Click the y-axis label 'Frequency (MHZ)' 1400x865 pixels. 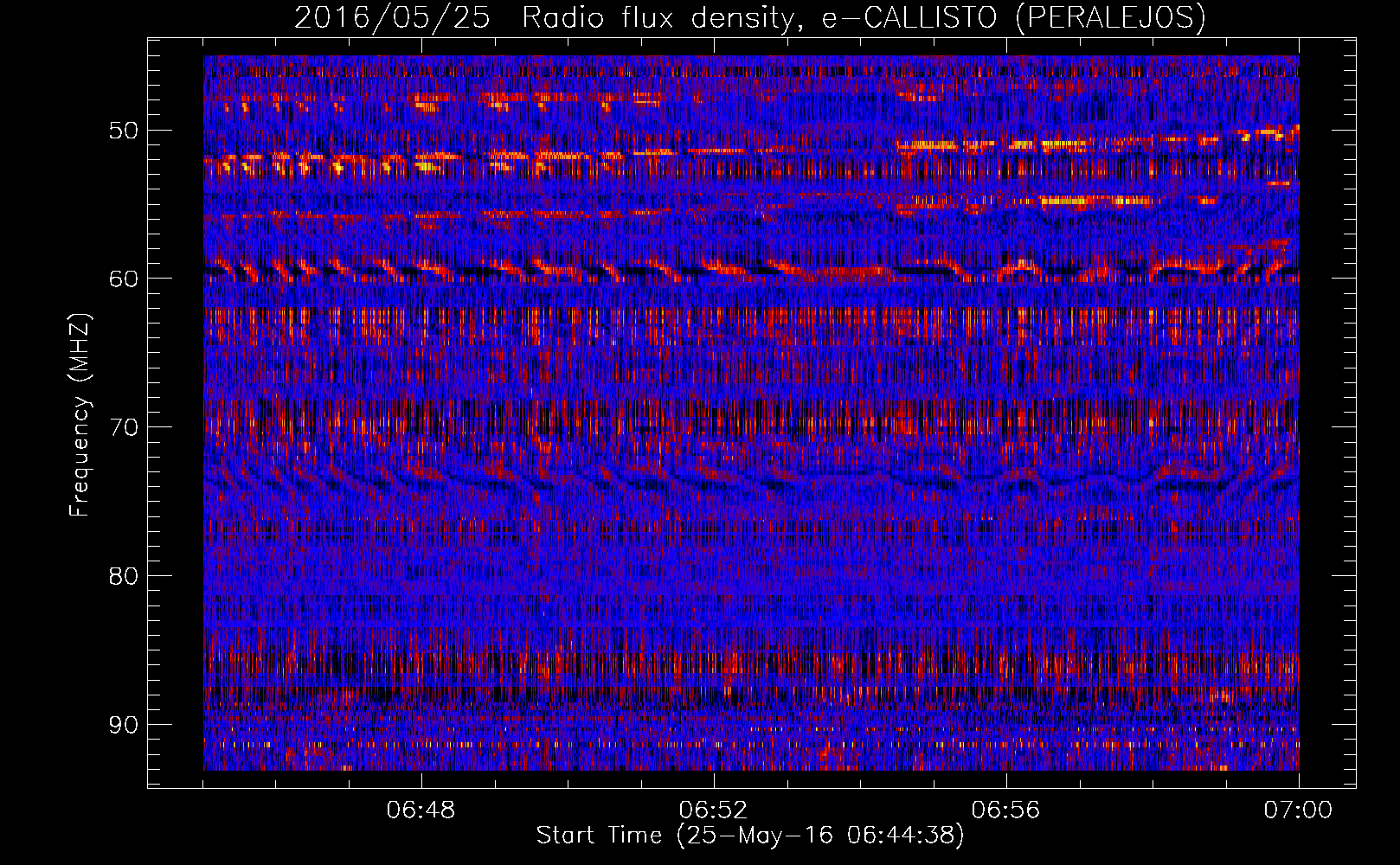80,416
